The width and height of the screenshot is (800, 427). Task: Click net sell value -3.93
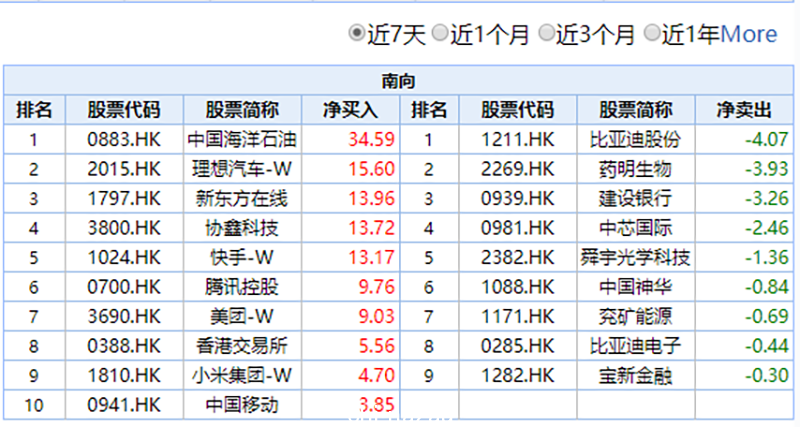(766, 169)
